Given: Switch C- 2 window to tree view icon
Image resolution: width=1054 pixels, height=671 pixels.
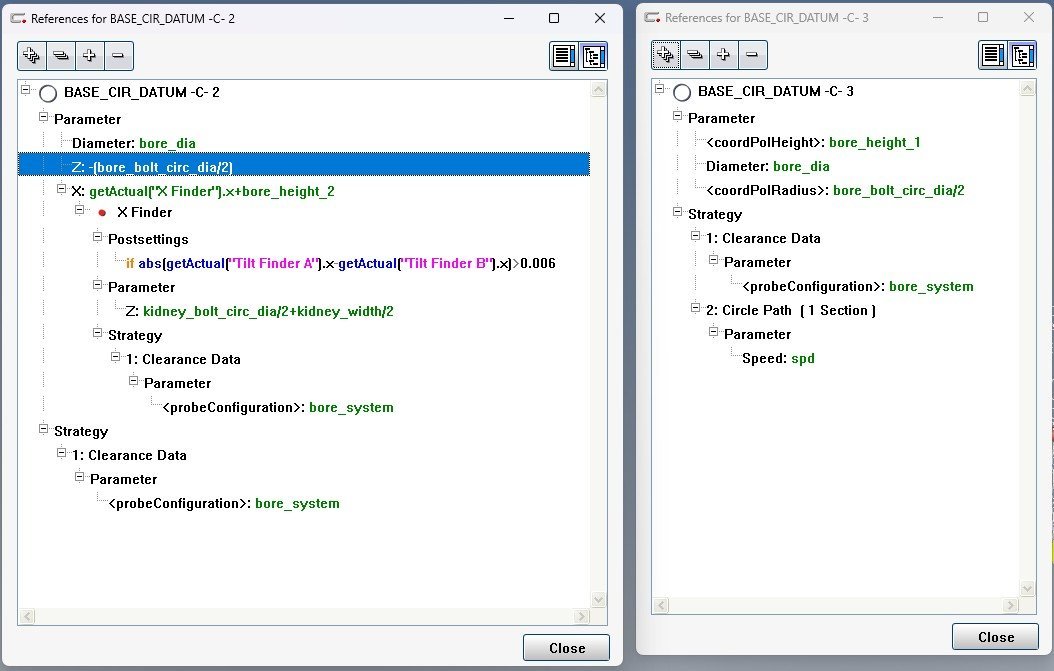Looking at the screenshot, I should coord(594,56).
